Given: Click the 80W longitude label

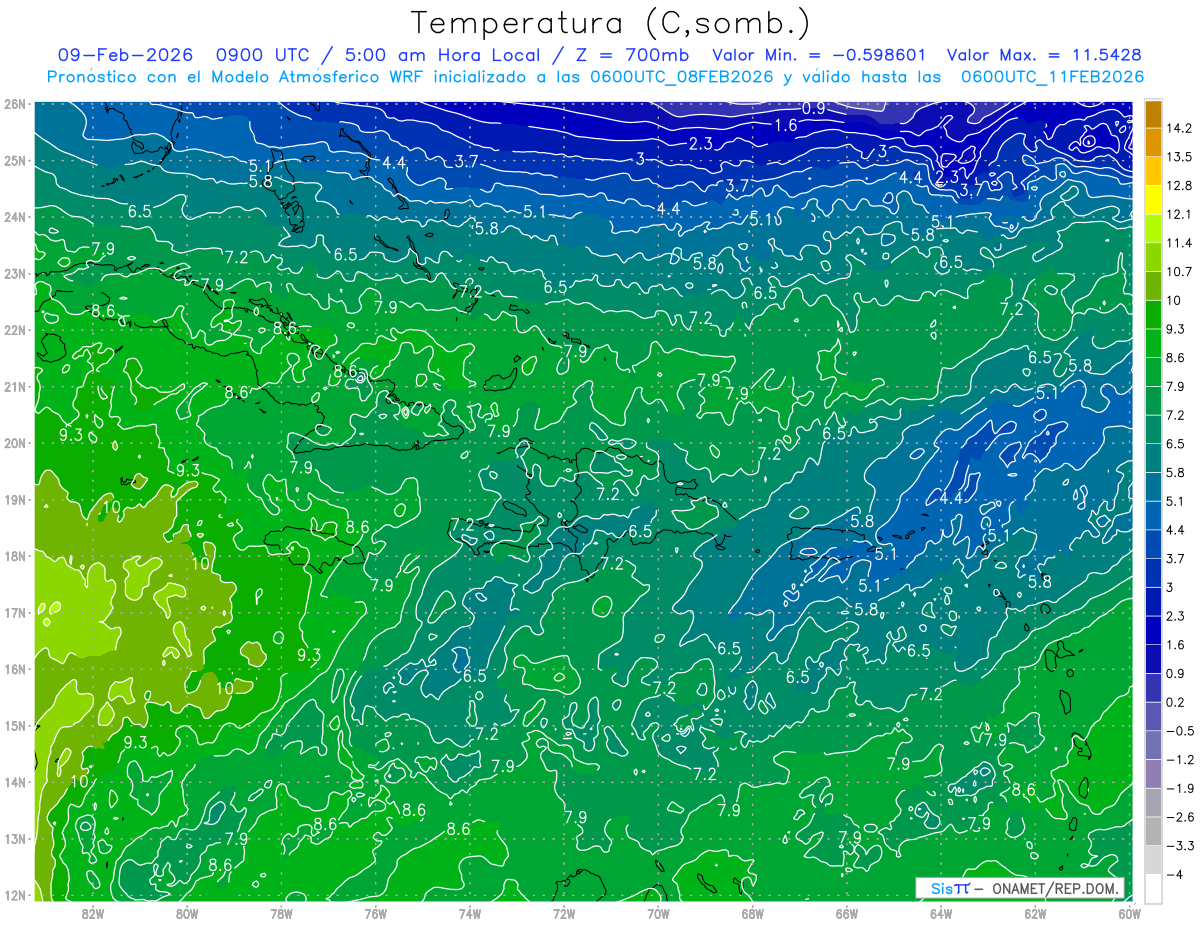Looking at the screenshot, I should pyautogui.click(x=187, y=913).
